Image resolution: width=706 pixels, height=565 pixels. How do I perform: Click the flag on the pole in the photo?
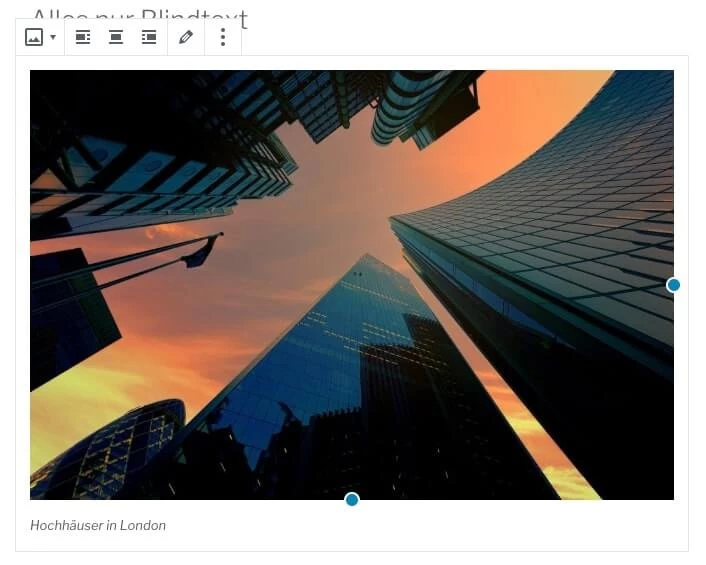point(200,250)
